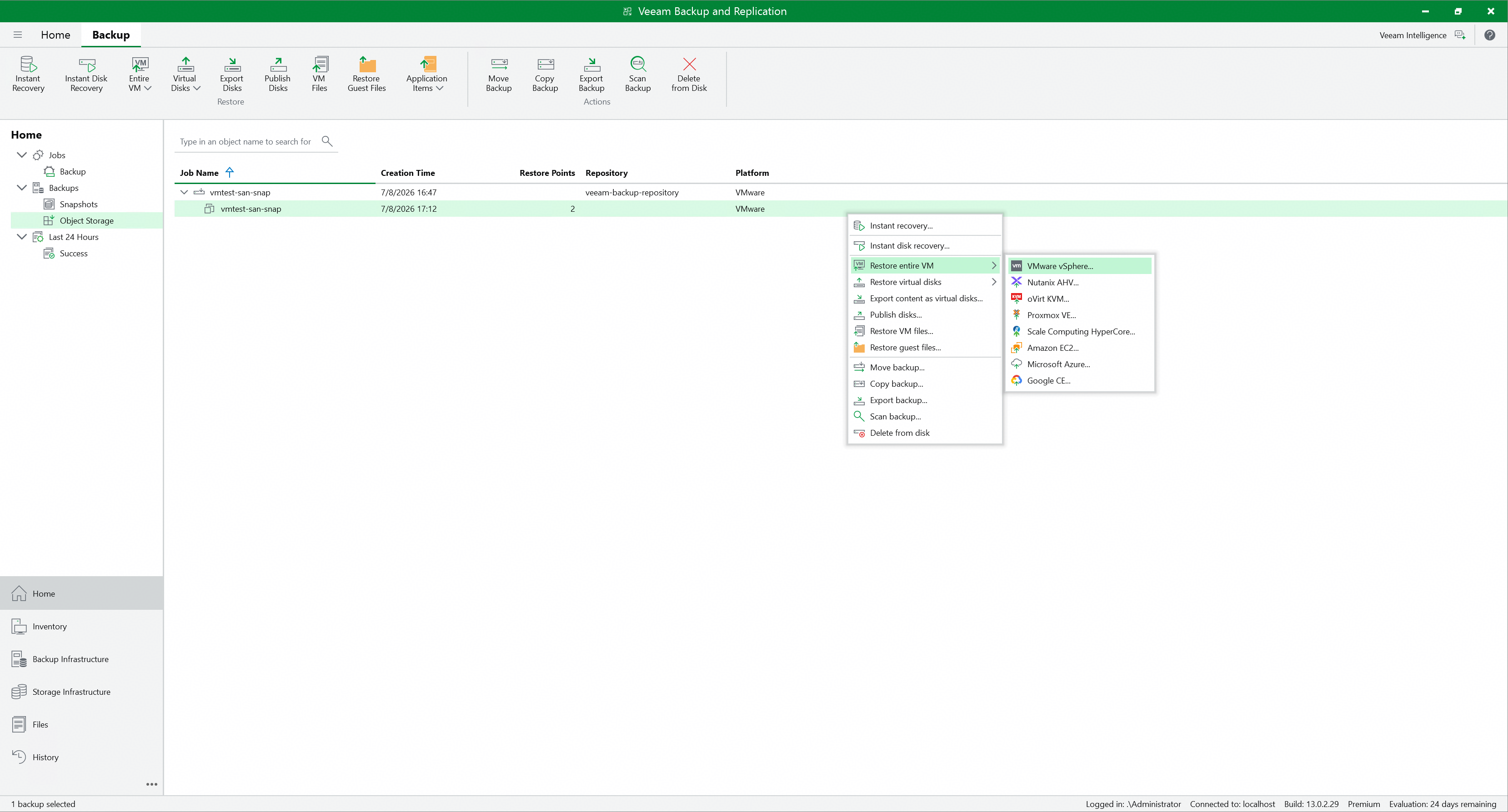
Task: Sort by the Restore Points column header
Action: (x=547, y=173)
